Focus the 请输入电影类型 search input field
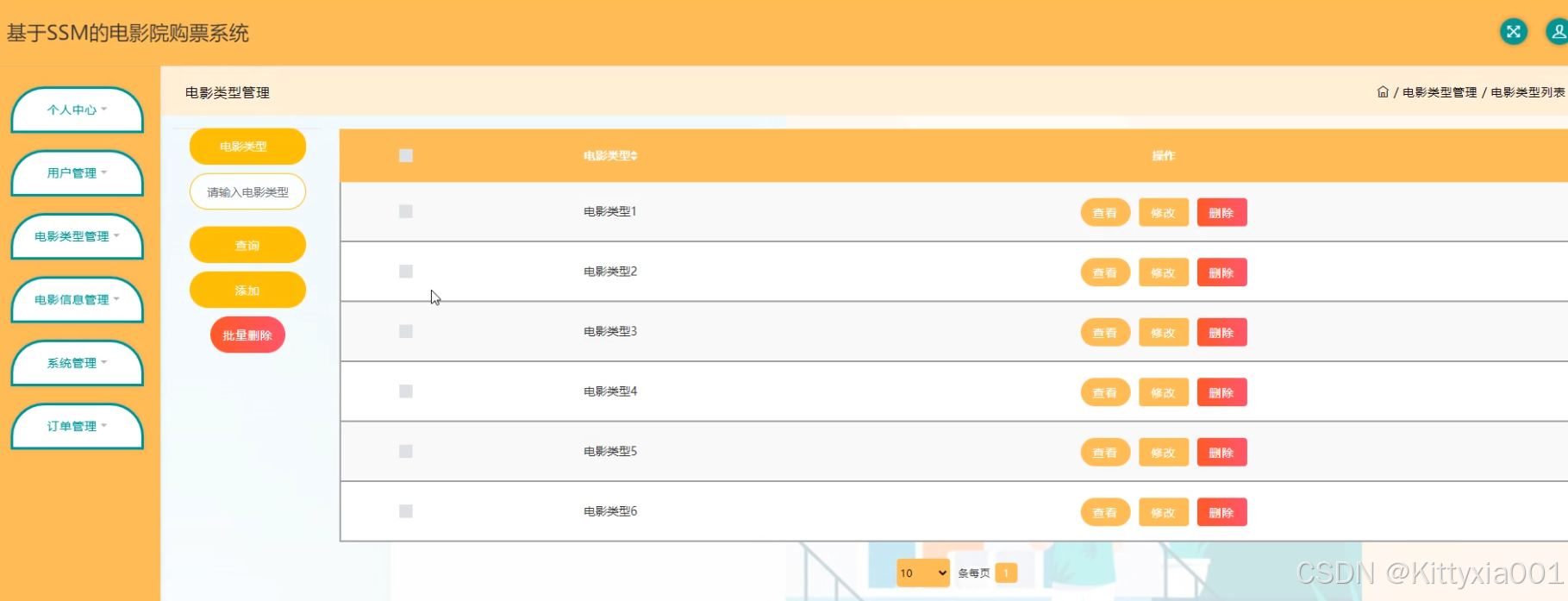This screenshot has width=1568, height=601. 247,192
